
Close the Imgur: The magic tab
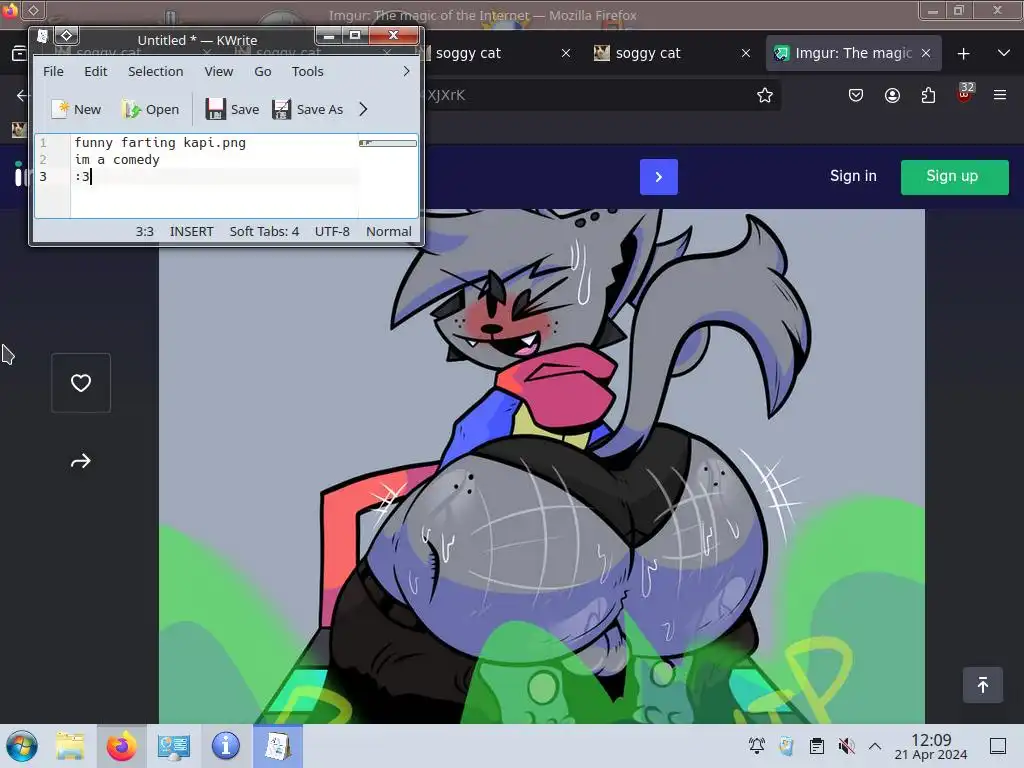tap(926, 53)
